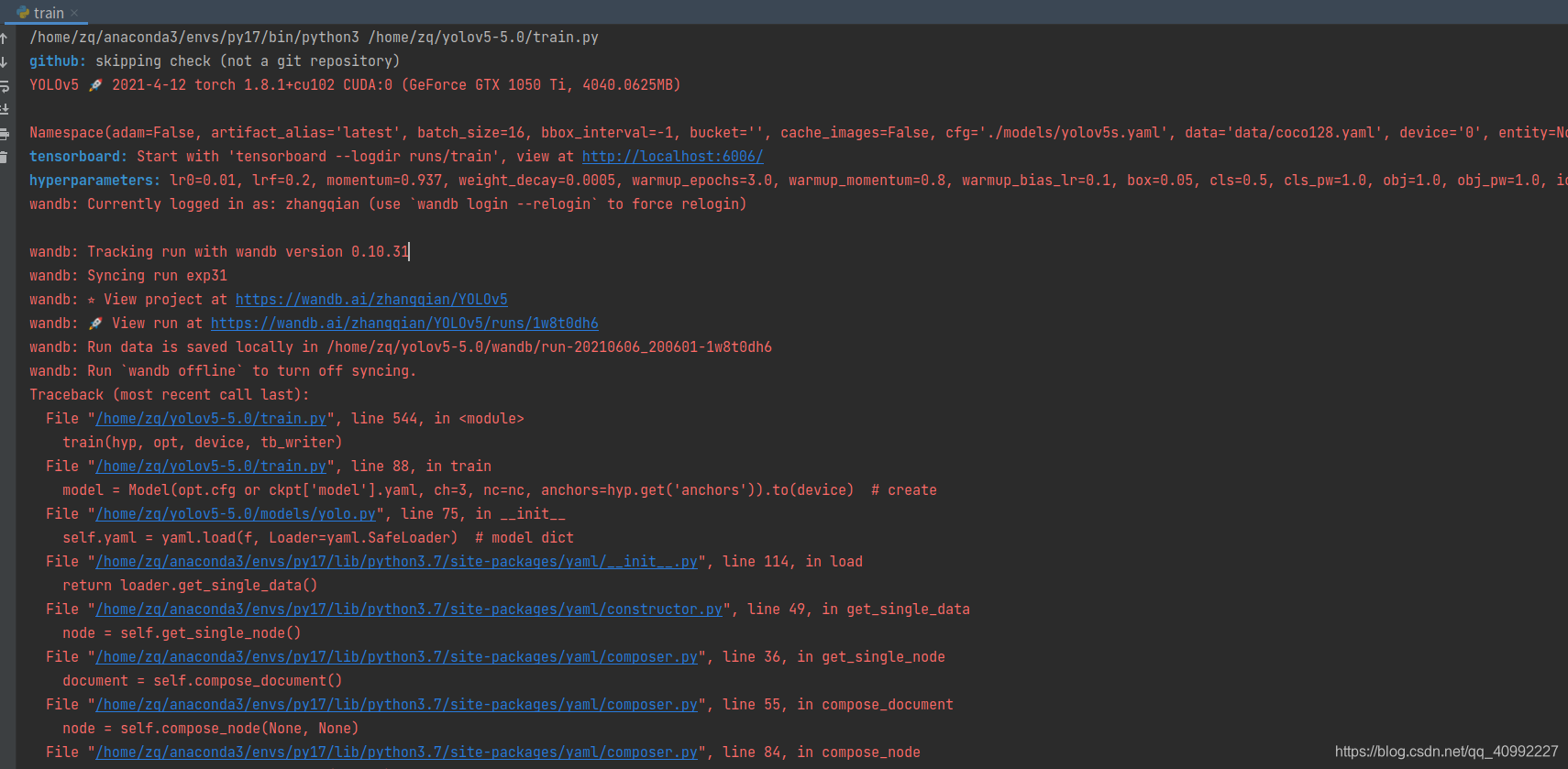This screenshot has height=769, width=1568.
Task: Click the 'document = self.compose_document()' line
Action: point(202,681)
